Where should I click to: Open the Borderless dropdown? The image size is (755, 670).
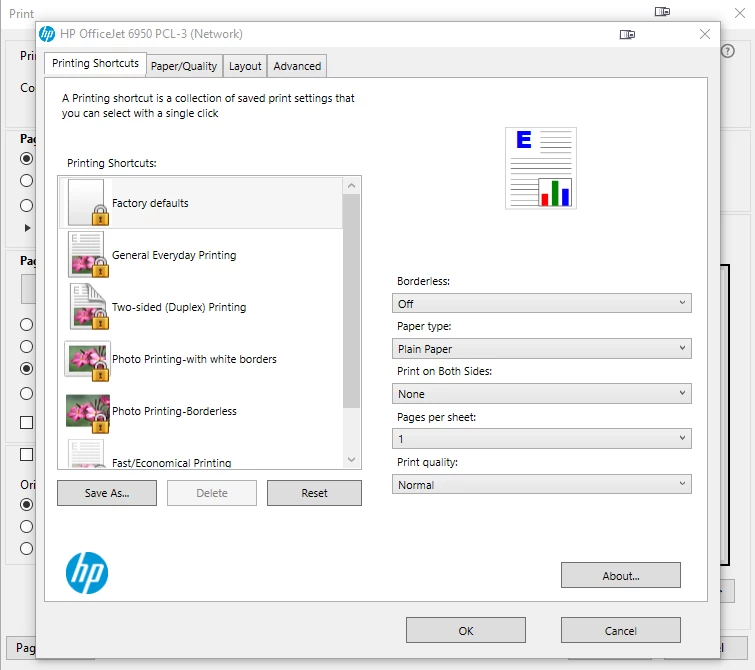click(542, 303)
